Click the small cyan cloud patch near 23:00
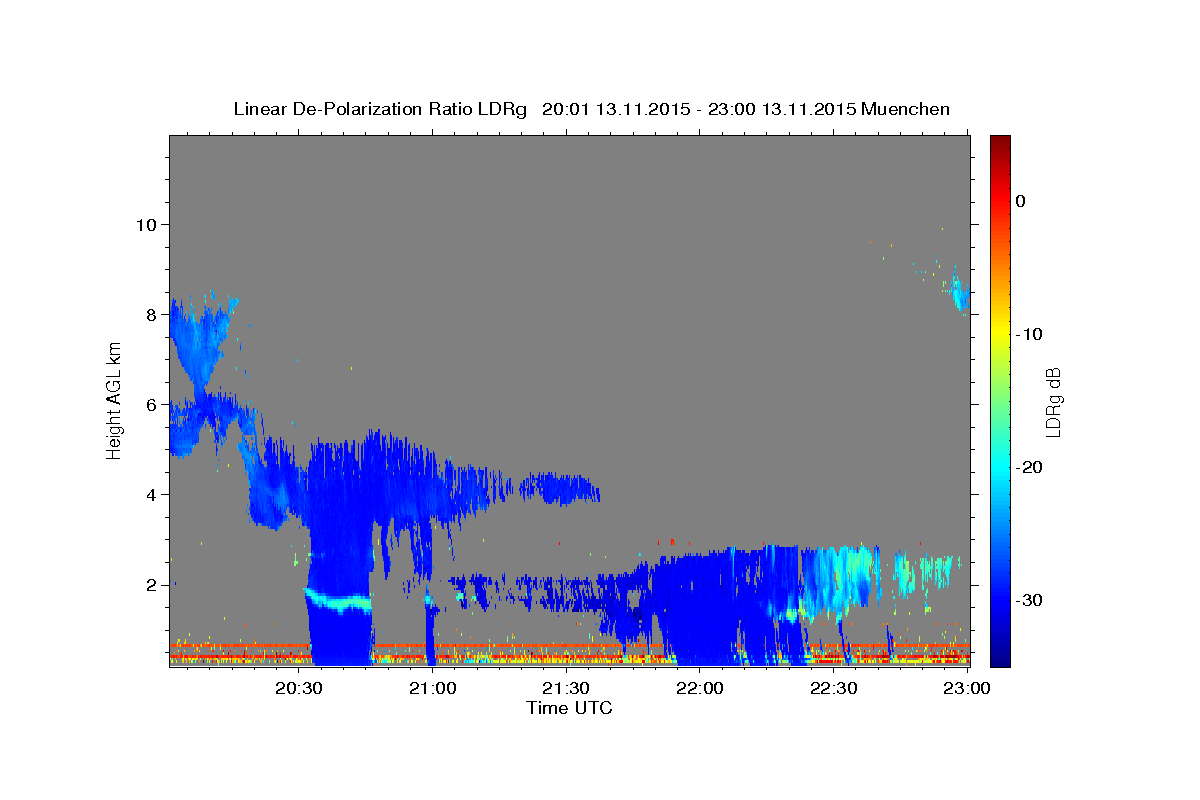This screenshot has height=800, width=1200. (x=958, y=290)
